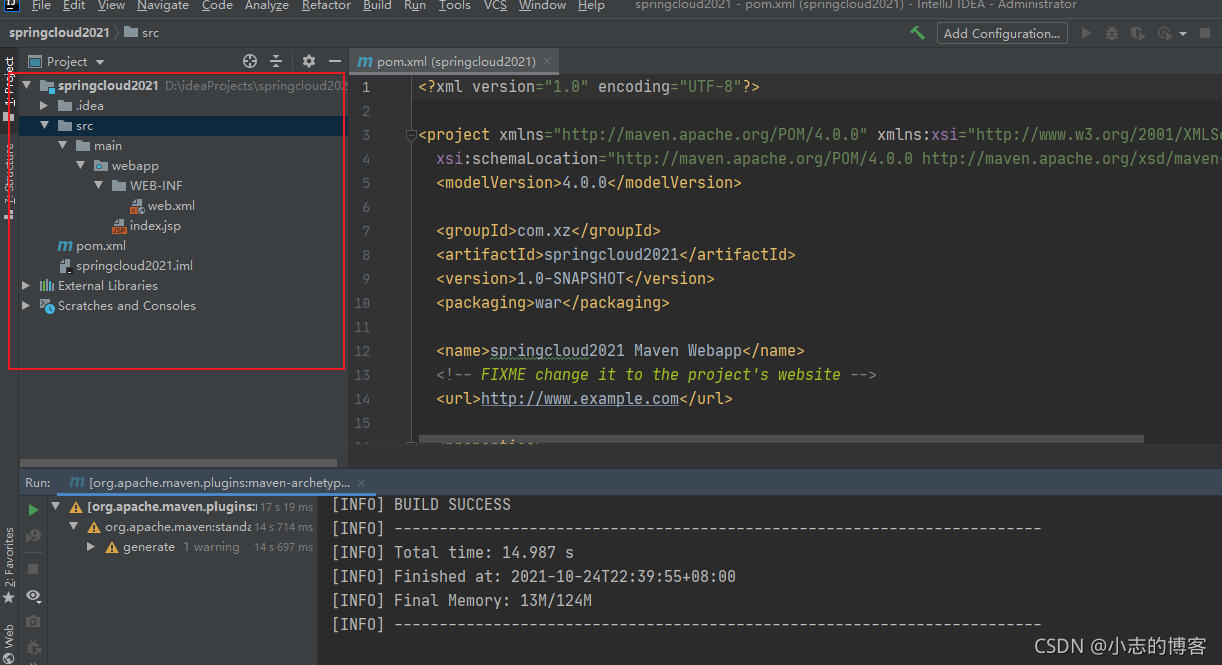Open dropdown arrow beside the profiler icon

pos(1182,34)
